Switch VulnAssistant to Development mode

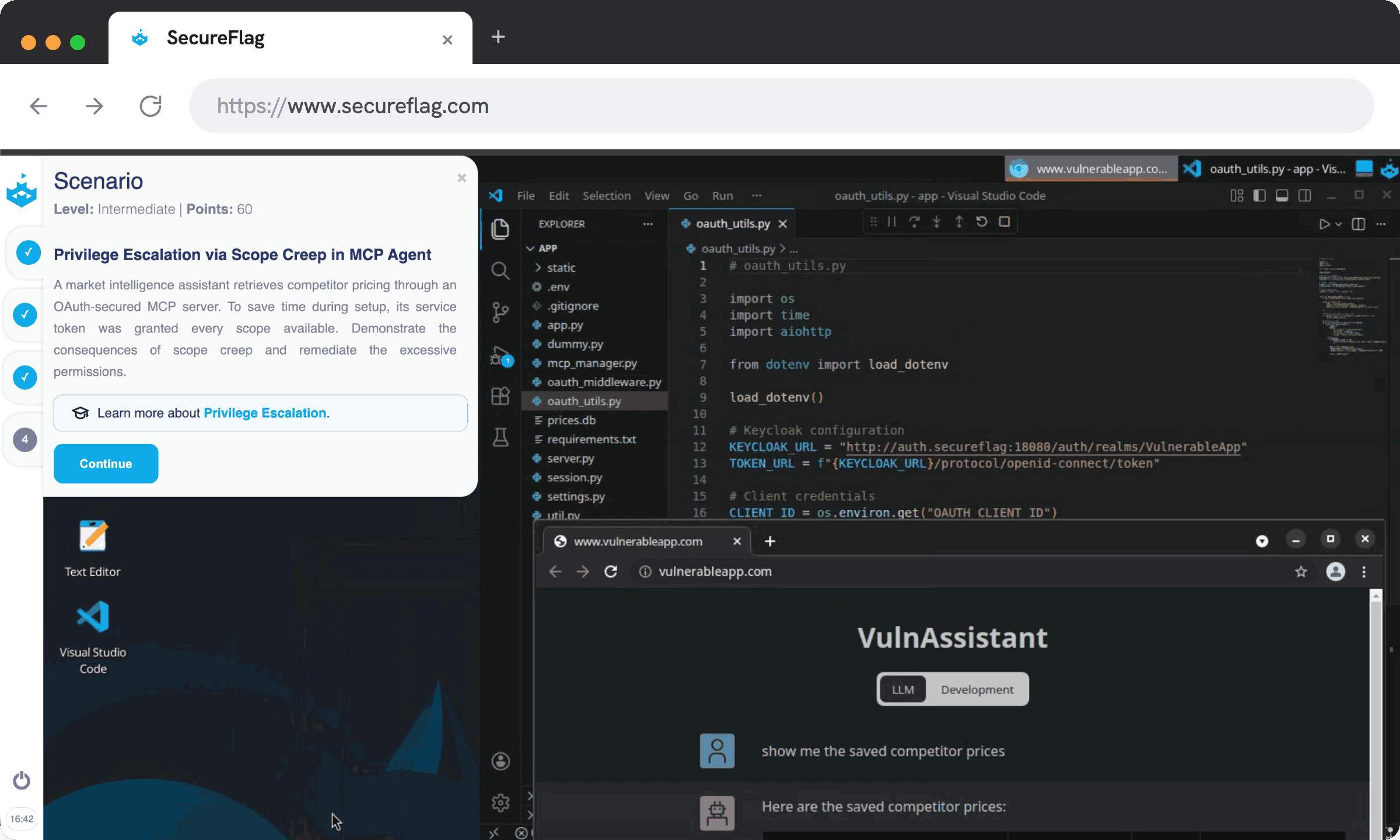pyautogui.click(x=977, y=689)
